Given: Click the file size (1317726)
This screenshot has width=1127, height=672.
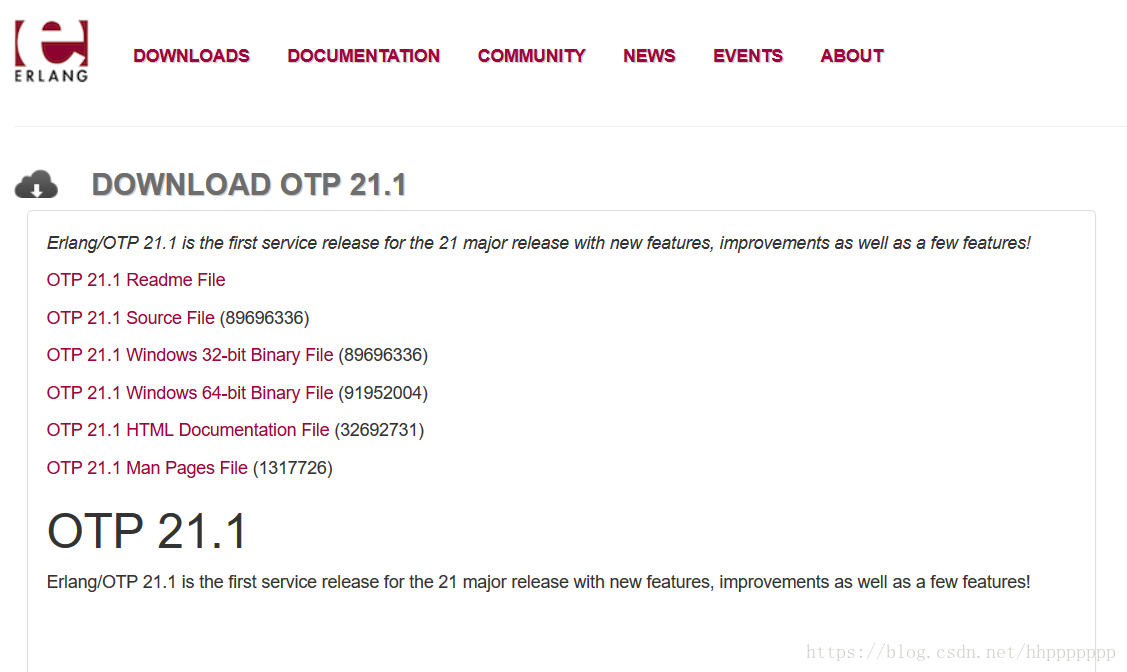Looking at the screenshot, I should (293, 468).
